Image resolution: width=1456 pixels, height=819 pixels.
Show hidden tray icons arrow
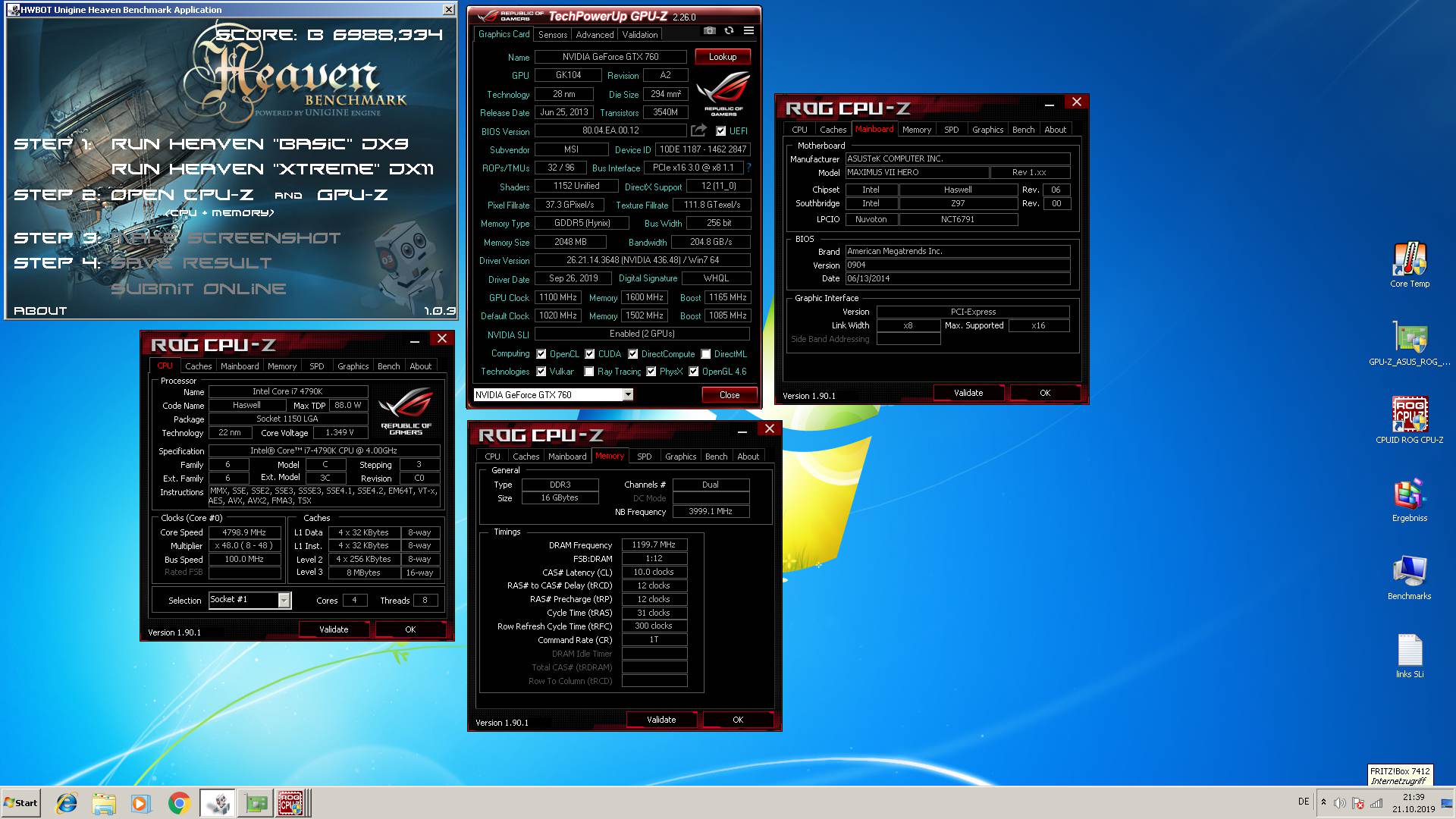[1323, 802]
